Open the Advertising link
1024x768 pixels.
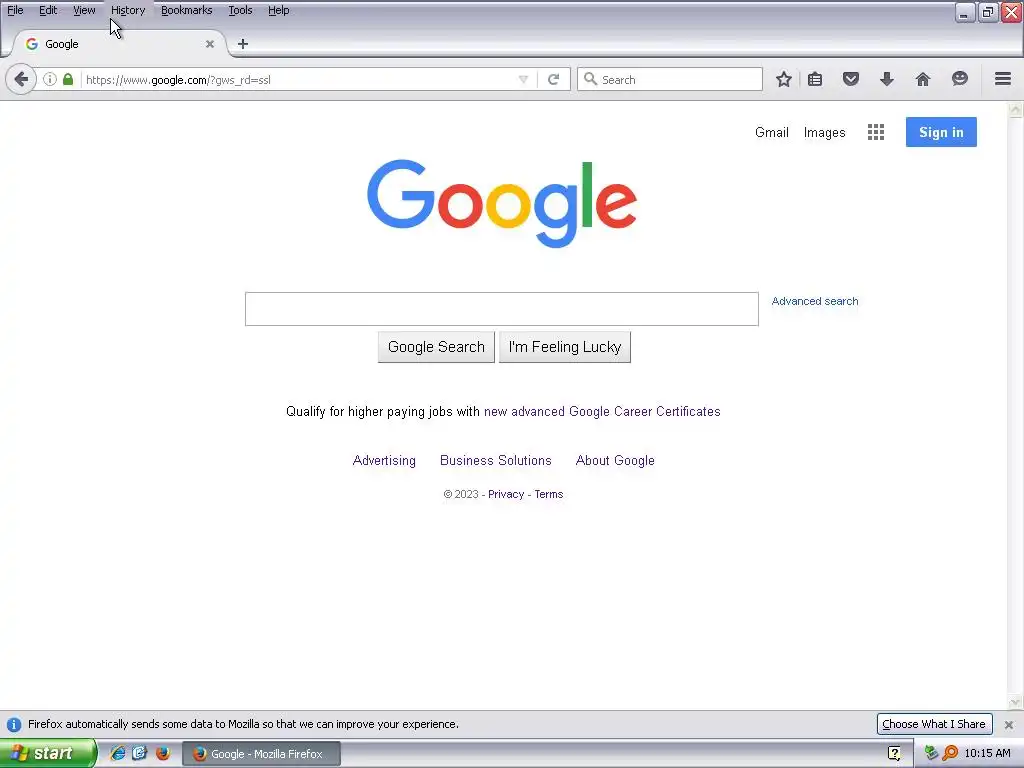click(x=384, y=460)
